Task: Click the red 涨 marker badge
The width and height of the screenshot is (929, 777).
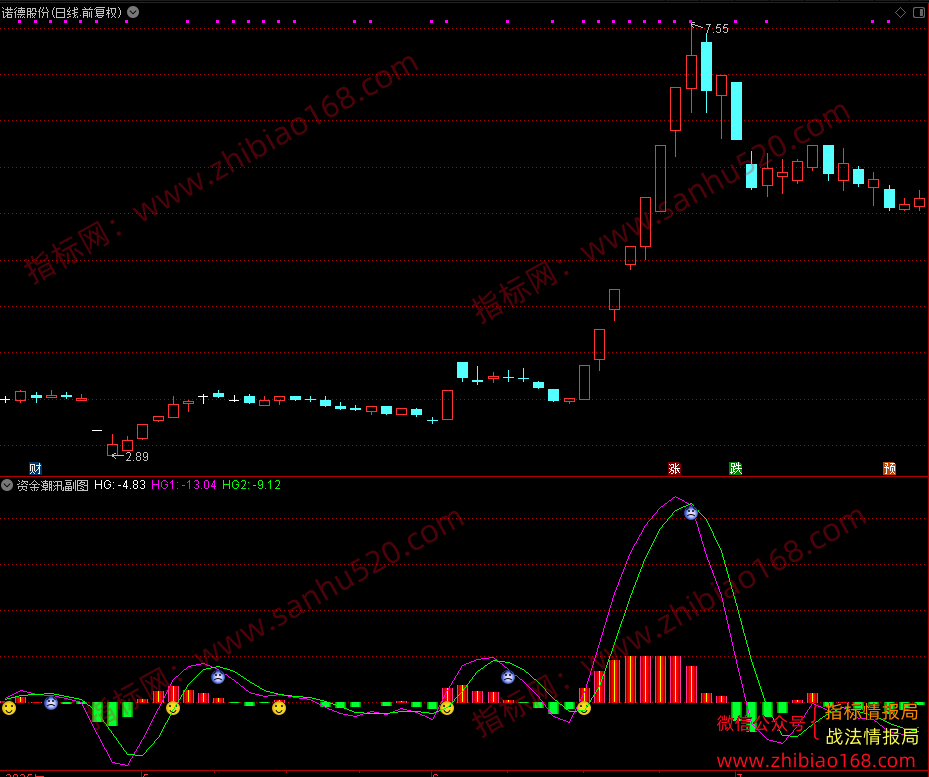Action: [x=674, y=469]
